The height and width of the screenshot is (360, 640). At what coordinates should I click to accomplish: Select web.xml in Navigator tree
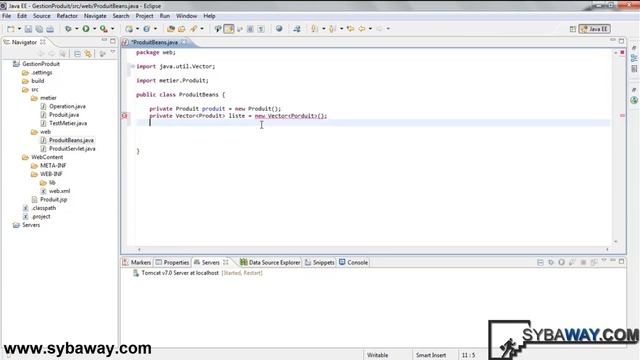[x=60, y=191]
